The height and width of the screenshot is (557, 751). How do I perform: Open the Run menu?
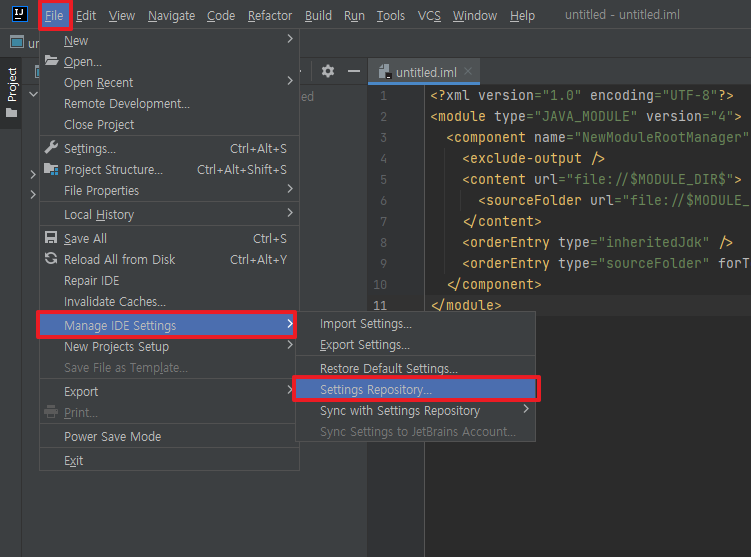pyautogui.click(x=354, y=16)
